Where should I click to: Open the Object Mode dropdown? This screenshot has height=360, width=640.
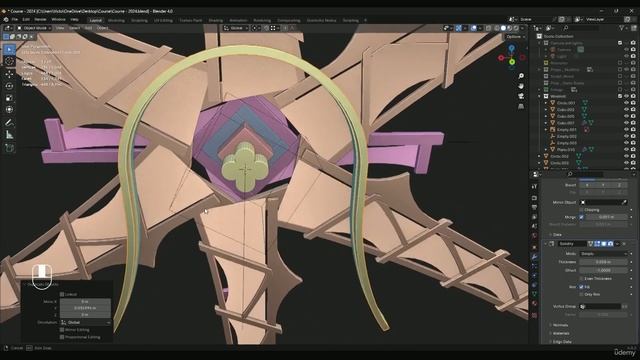click(33, 28)
